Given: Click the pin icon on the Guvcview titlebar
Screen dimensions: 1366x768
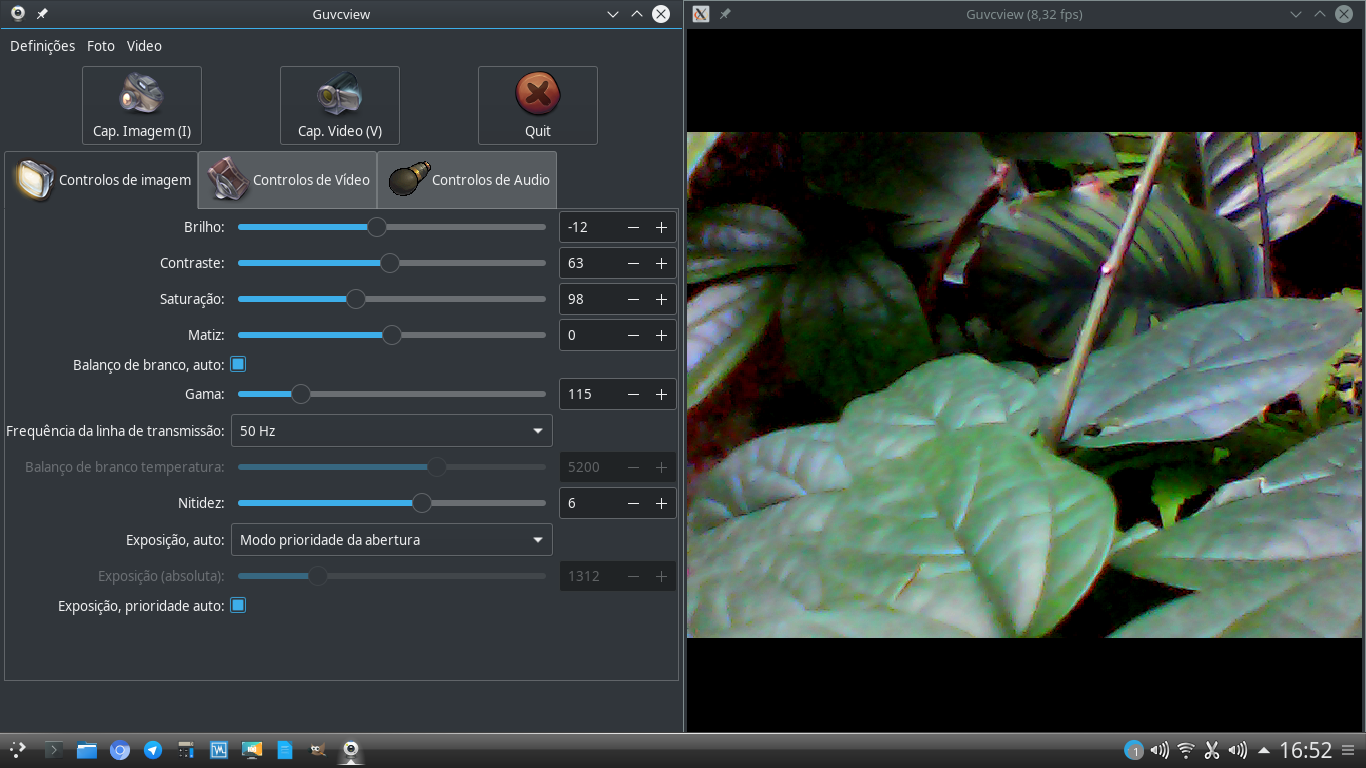Looking at the screenshot, I should (41, 14).
